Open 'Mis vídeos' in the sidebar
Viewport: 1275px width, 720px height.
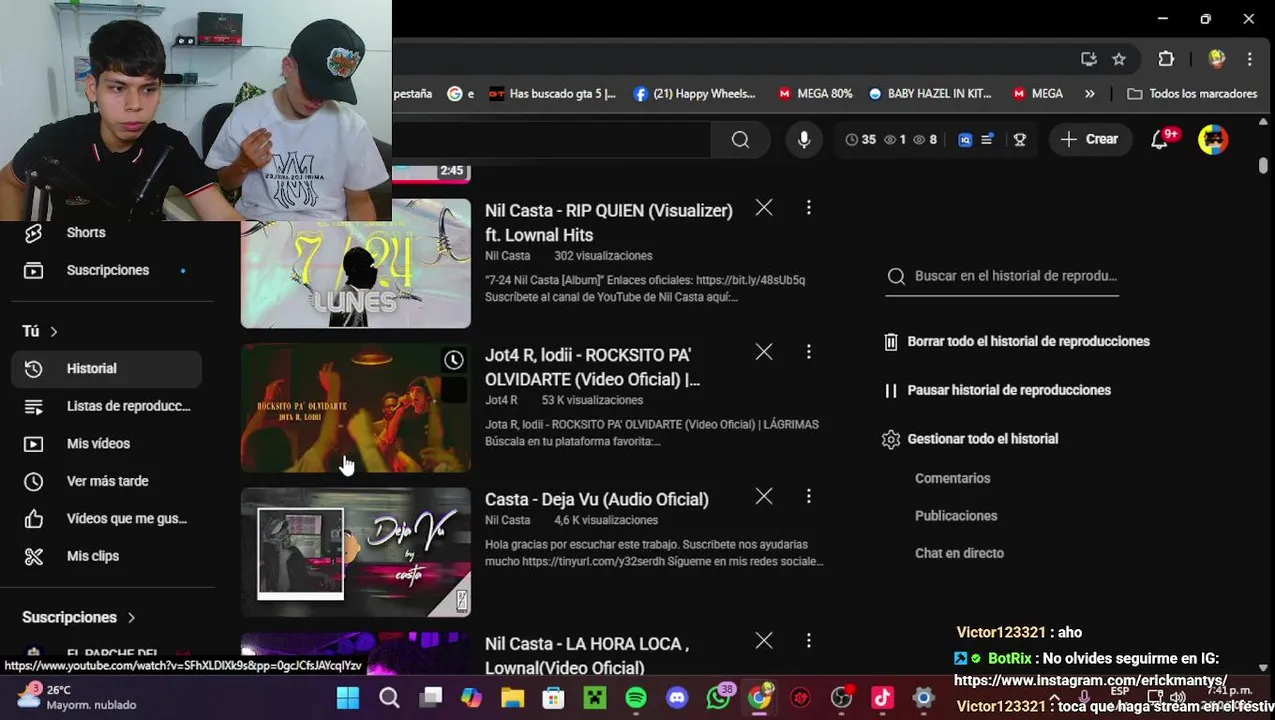click(107, 443)
